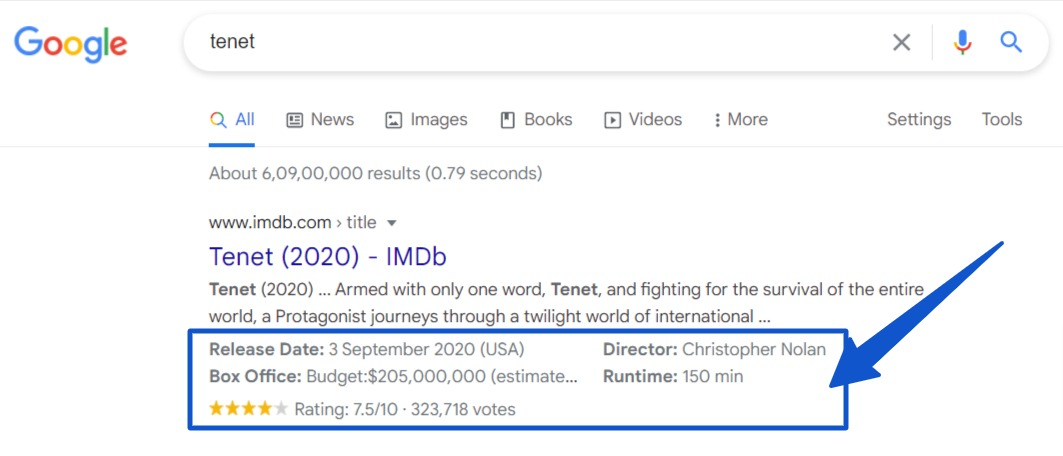
Task: Start voice search with microphone icon
Action: [962, 43]
